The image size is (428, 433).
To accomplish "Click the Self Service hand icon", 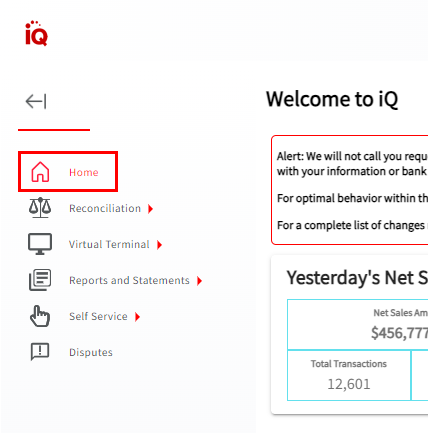I will click(x=40, y=316).
